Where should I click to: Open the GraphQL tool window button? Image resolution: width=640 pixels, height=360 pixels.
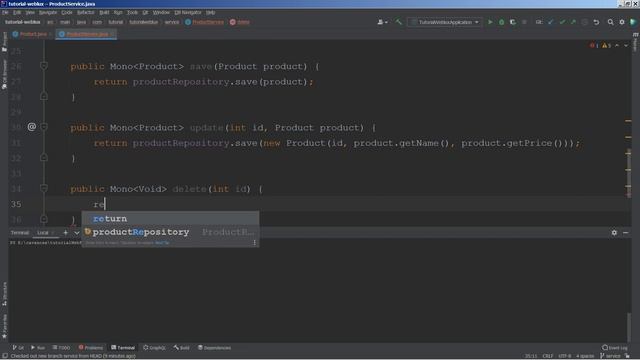tap(154, 348)
